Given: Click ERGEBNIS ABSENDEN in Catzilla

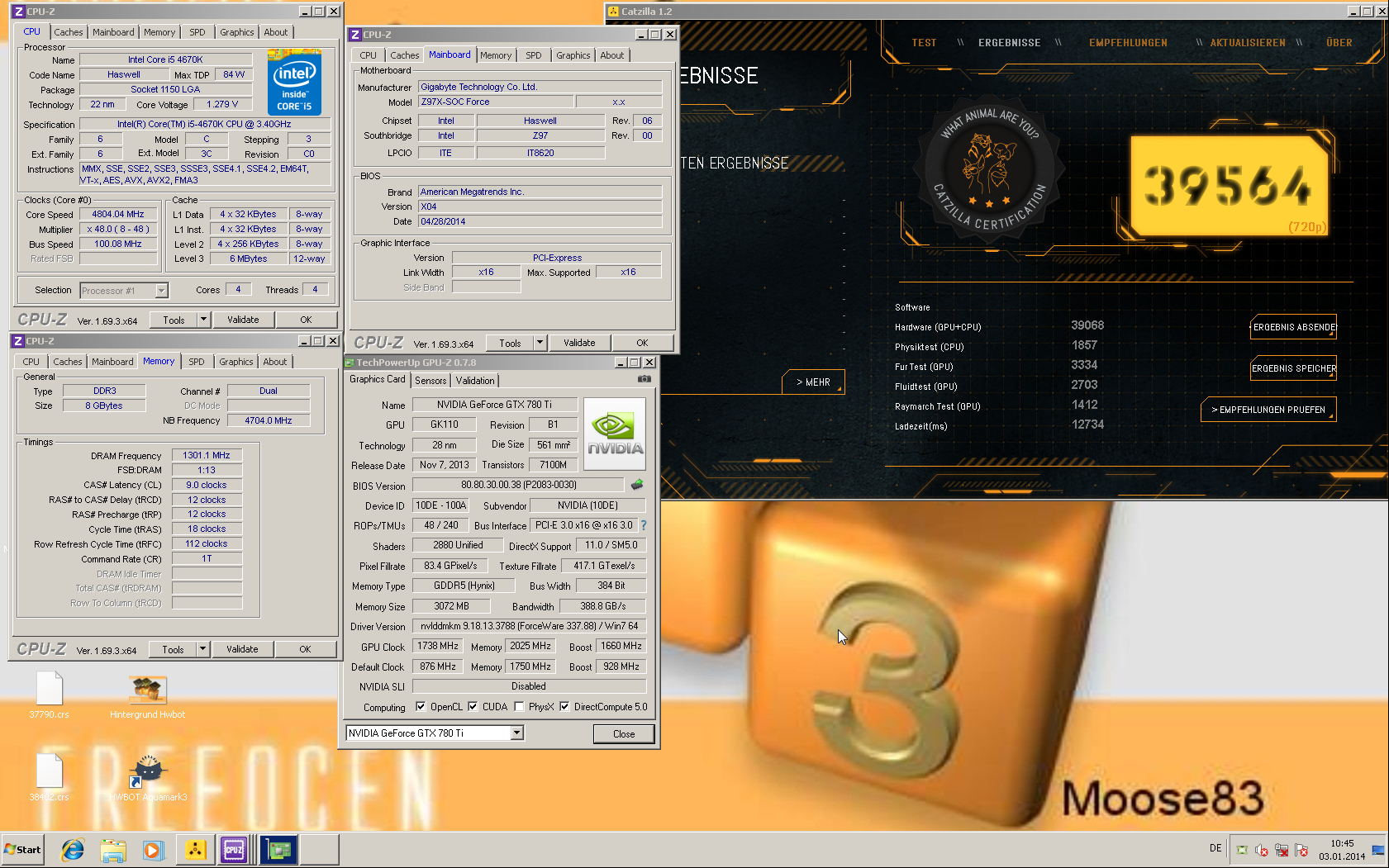Looking at the screenshot, I should pos(1294,327).
